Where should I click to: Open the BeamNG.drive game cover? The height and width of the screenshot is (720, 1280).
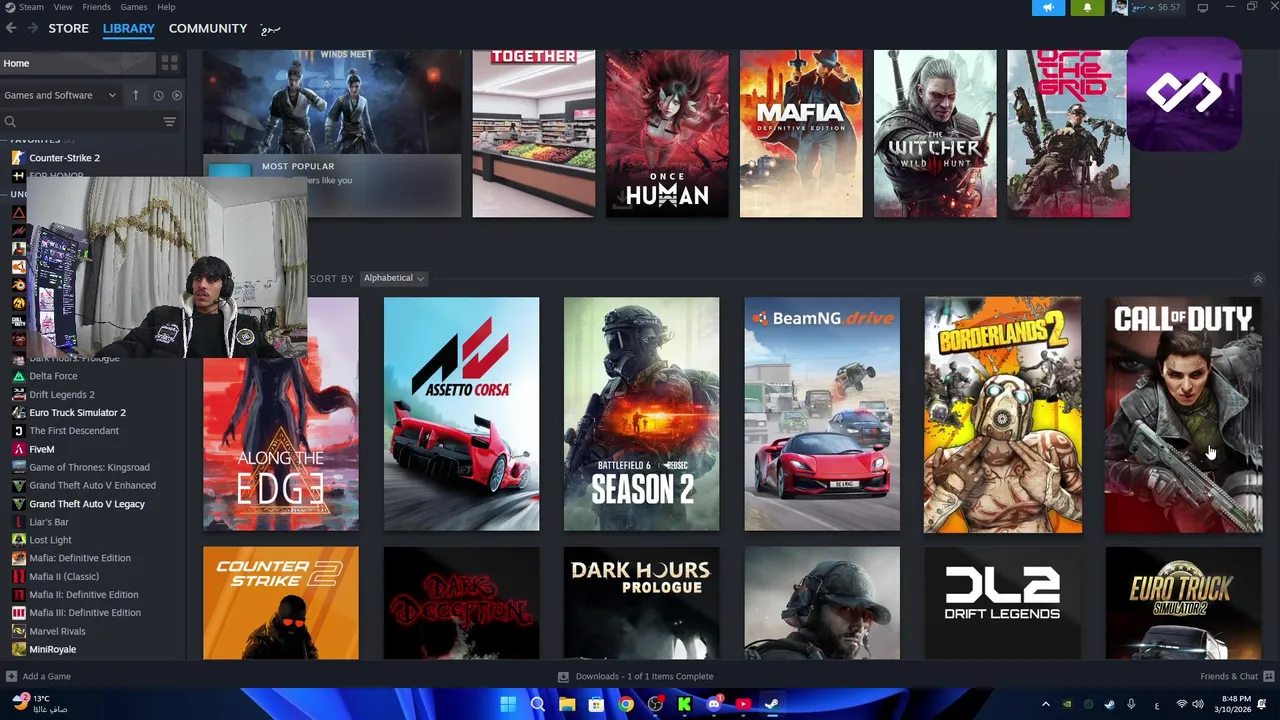pyautogui.click(x=822, y=414)
